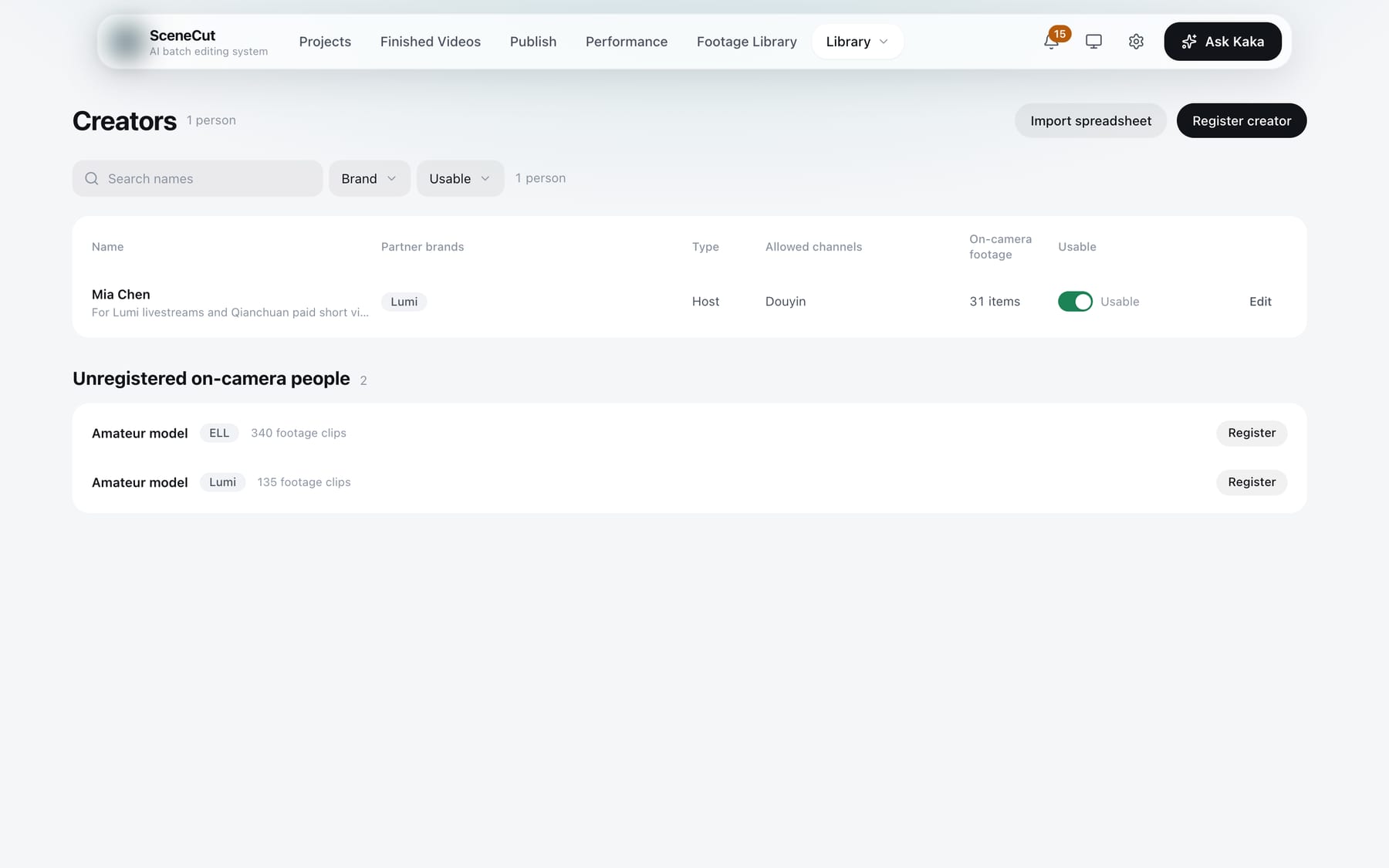1389x868 pixels.
Task: Click the 'Host' type cell
Action: [x=705, y=302]
